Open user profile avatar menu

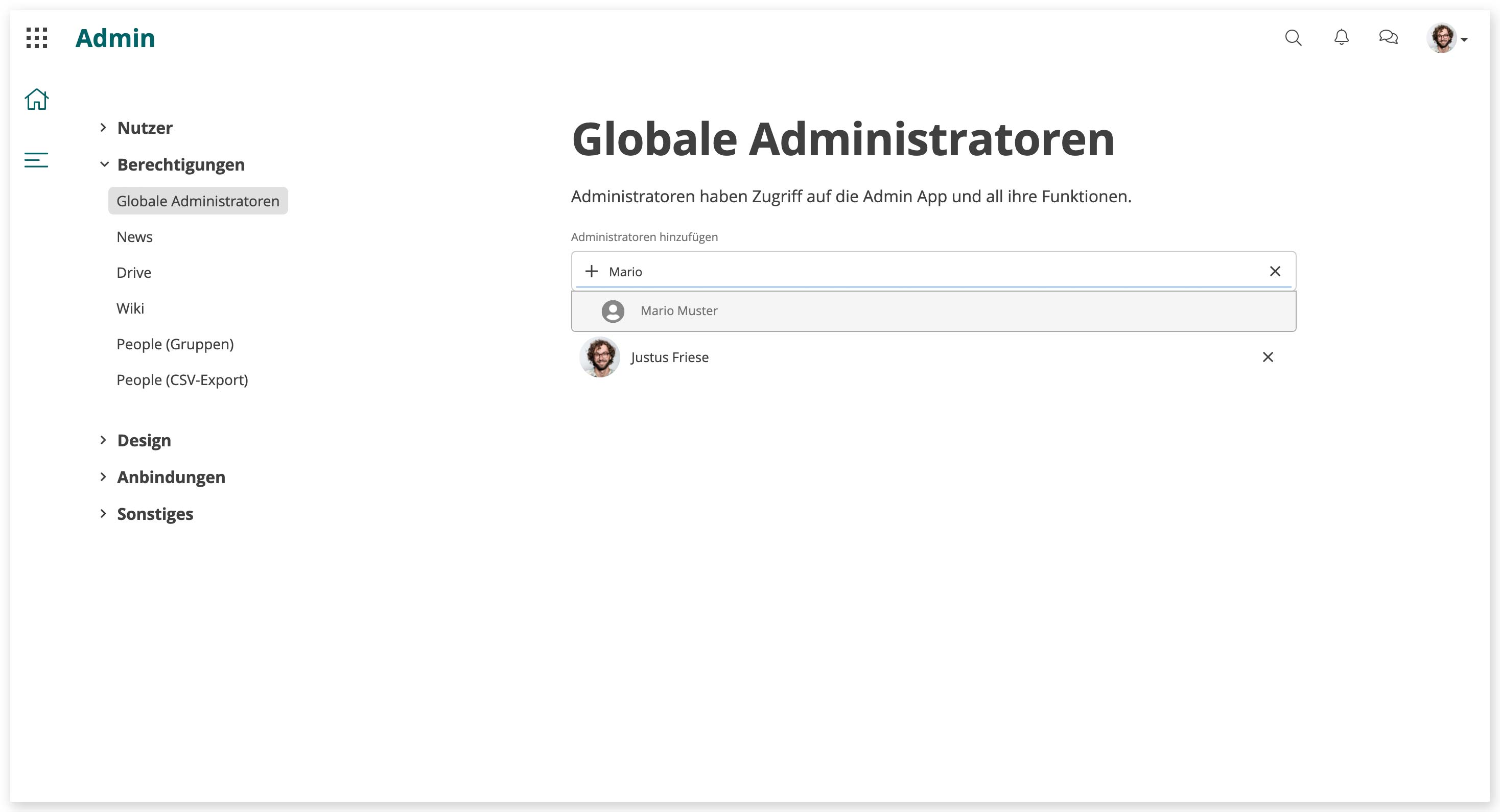coord(1447,38)
